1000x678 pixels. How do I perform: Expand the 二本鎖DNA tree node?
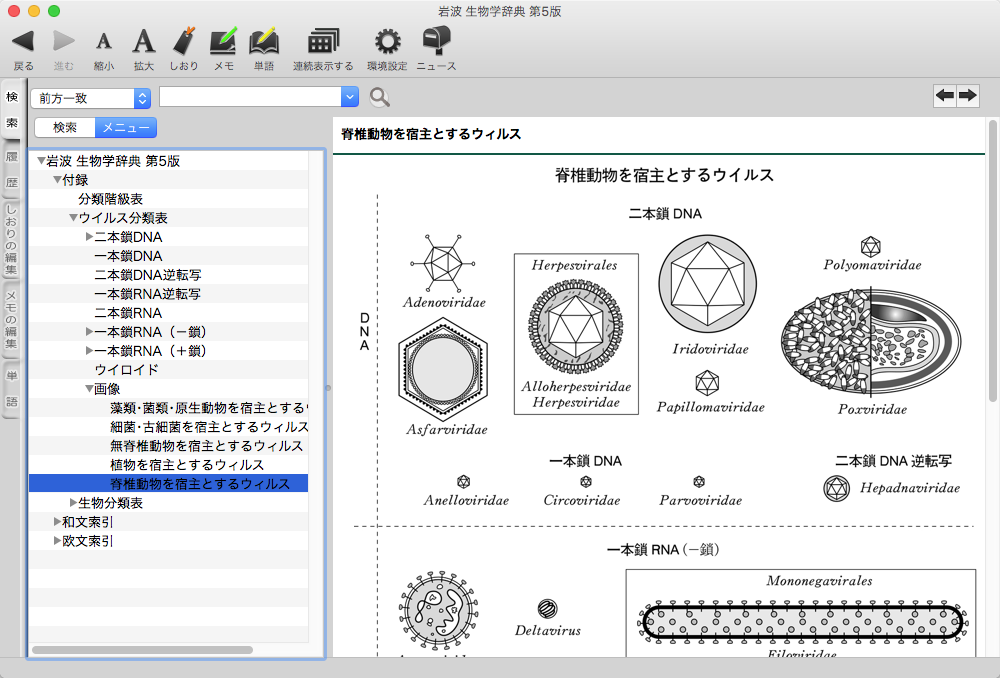pos(89,237)
